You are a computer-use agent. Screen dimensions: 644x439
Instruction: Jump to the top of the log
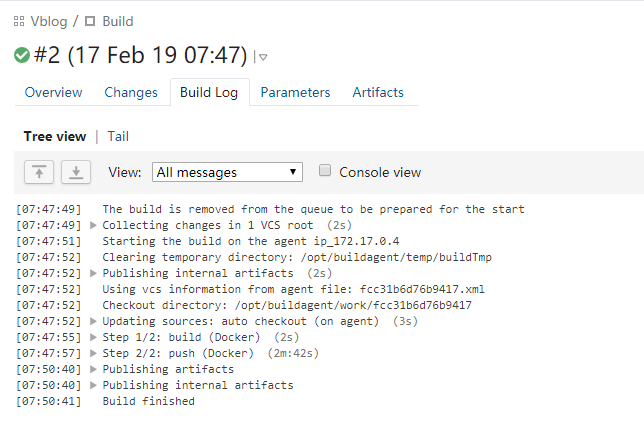(x=39, y=172)
